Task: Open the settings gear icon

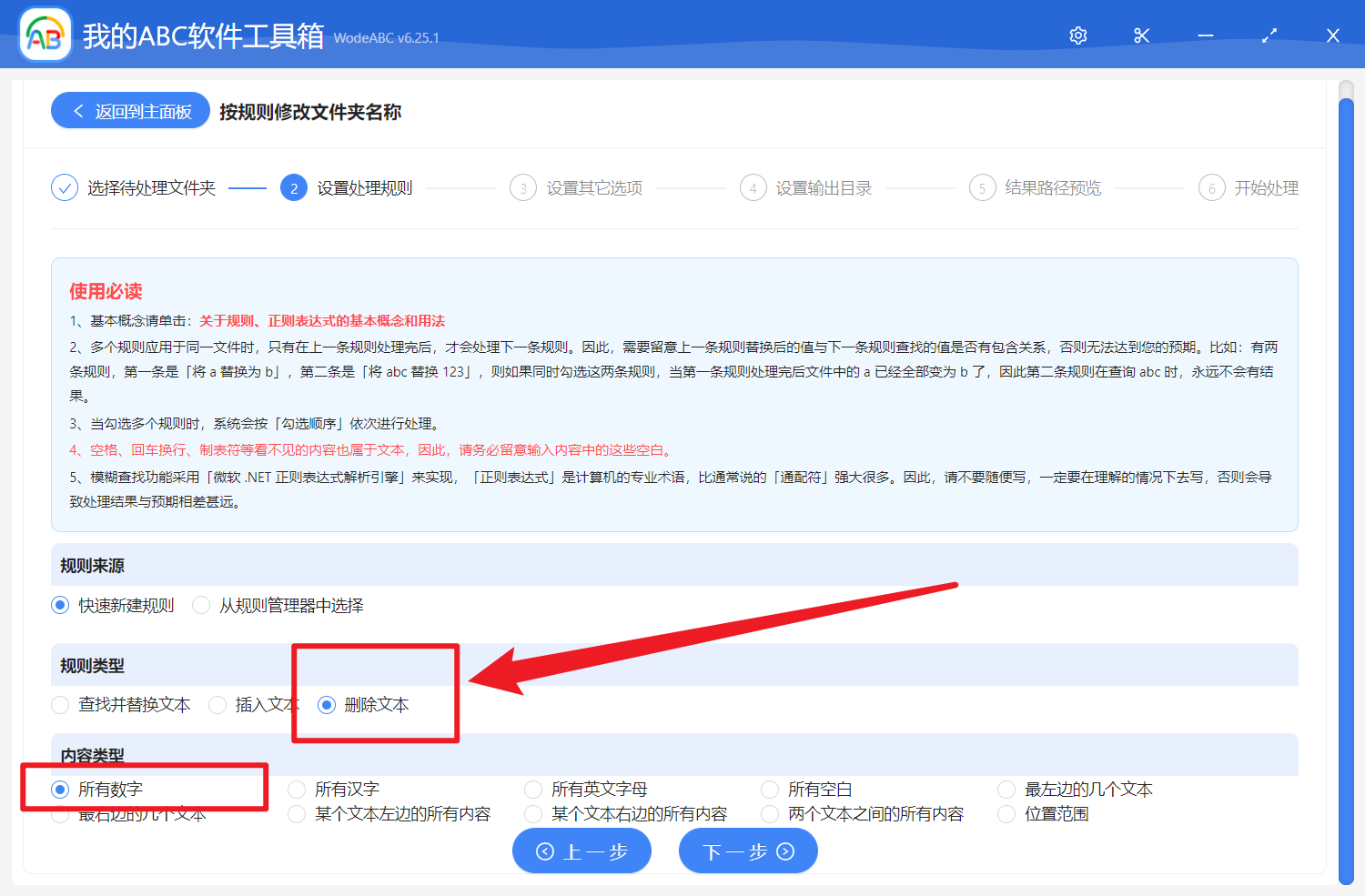Action: coord(1078,35)
